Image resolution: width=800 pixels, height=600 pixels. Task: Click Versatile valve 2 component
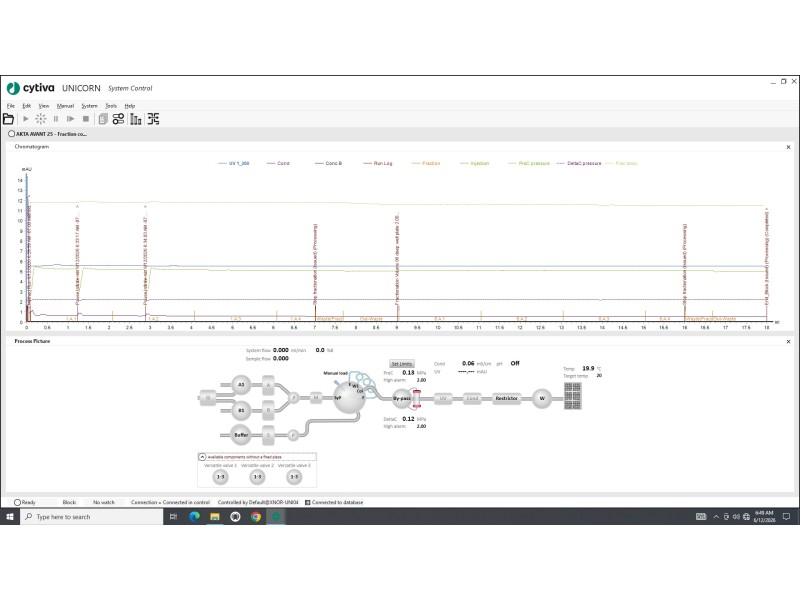click(x=257, y=477)
